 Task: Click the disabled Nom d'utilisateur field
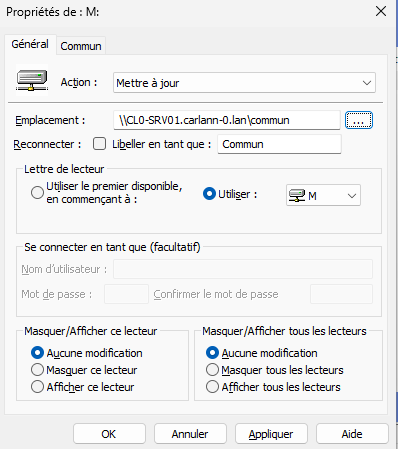point(243,269)
